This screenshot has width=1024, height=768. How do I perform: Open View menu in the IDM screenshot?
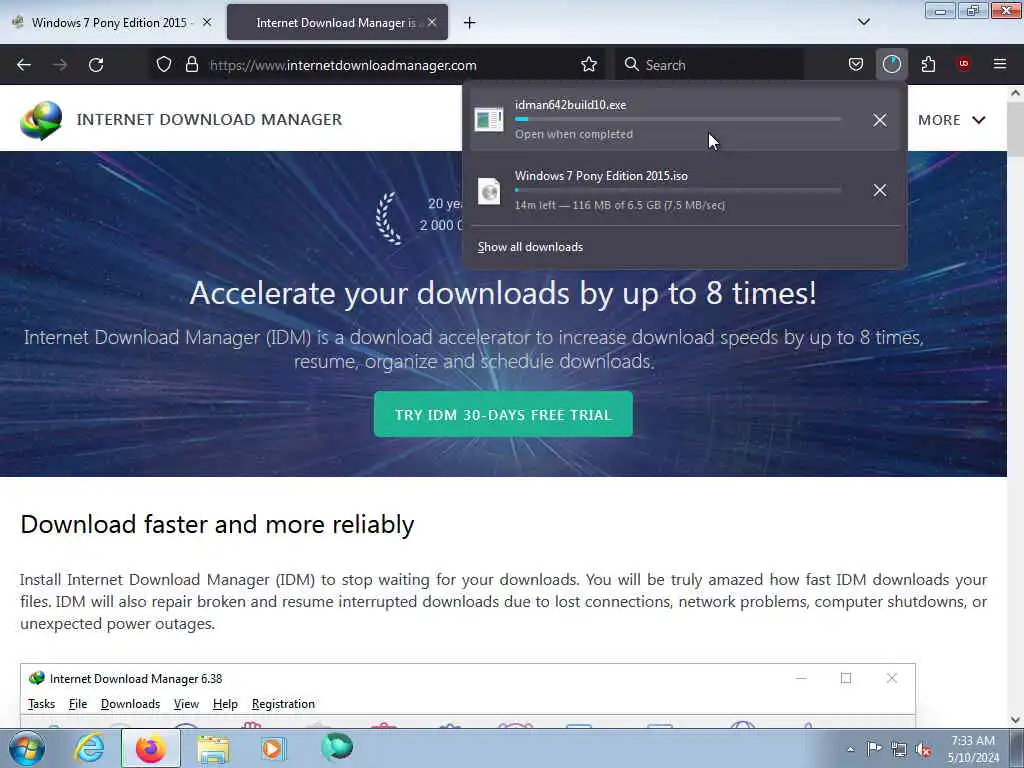pos(186,704)
